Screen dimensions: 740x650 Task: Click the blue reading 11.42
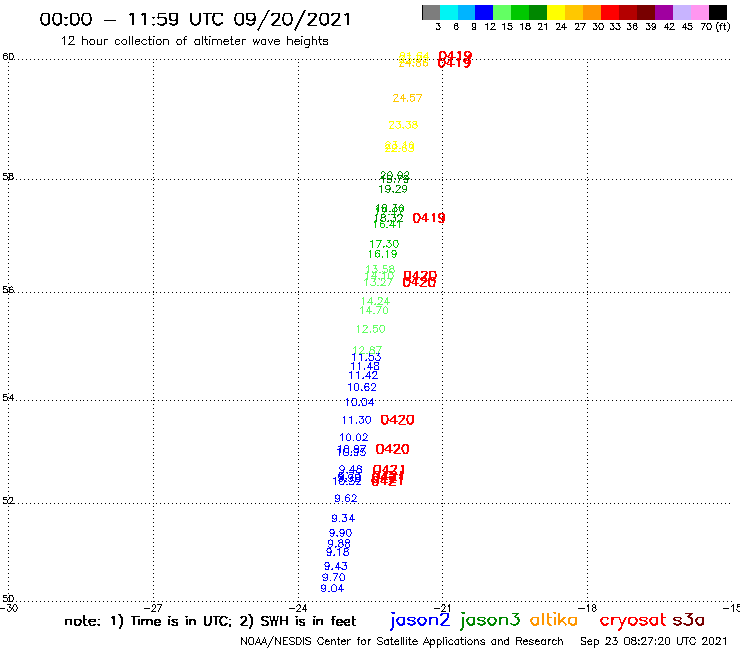pyautogui.click(x=363, y=375)
